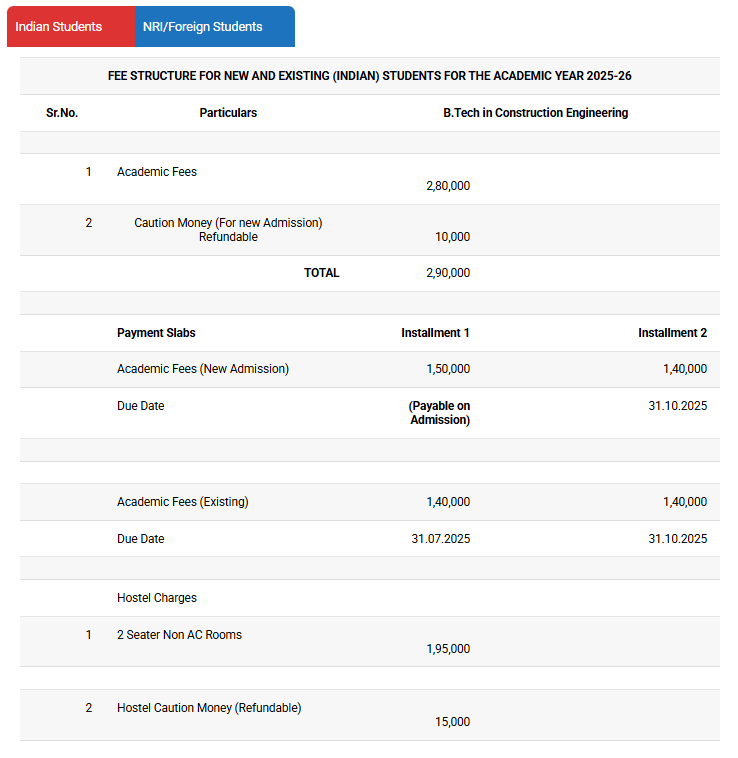Click the TOTAL label
Screen dimensions: 738x758
tap(321, 273)
